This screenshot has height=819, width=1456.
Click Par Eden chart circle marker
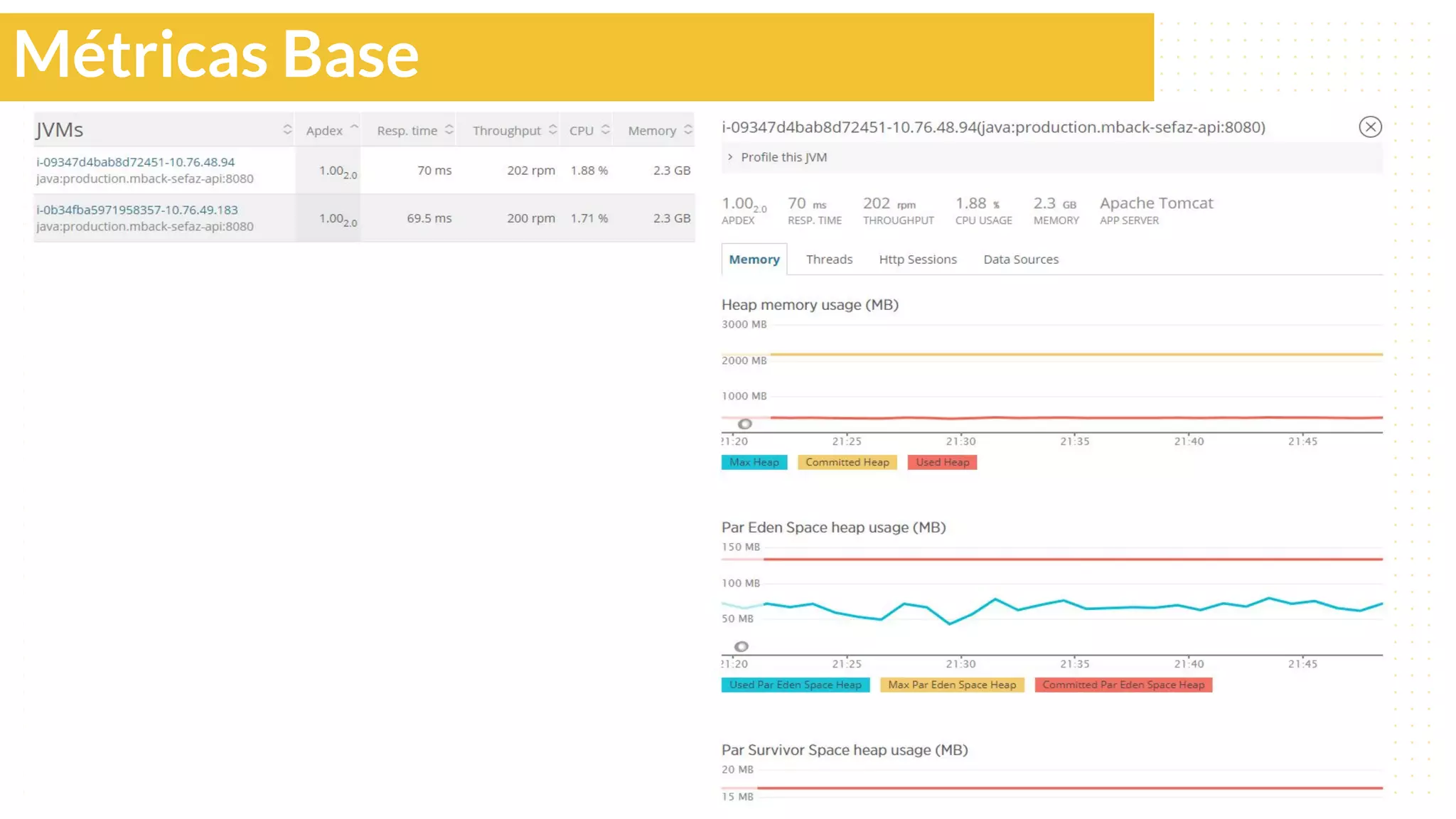coord(742,646)
